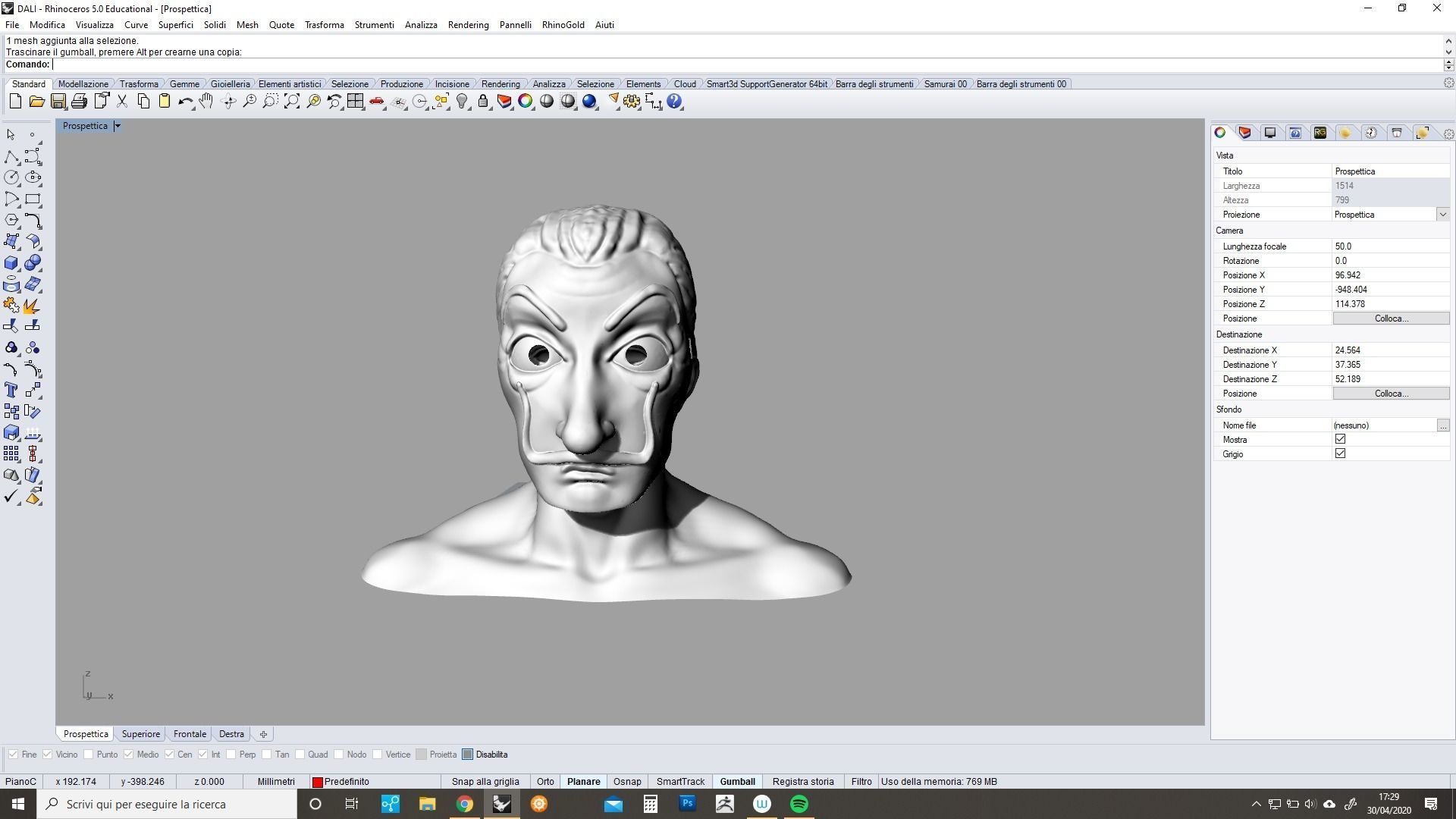Screen dimensions: 1456x819
Task: Click the Print icon in toolbar
Action: pyautogui.click(x=79, y=102)
